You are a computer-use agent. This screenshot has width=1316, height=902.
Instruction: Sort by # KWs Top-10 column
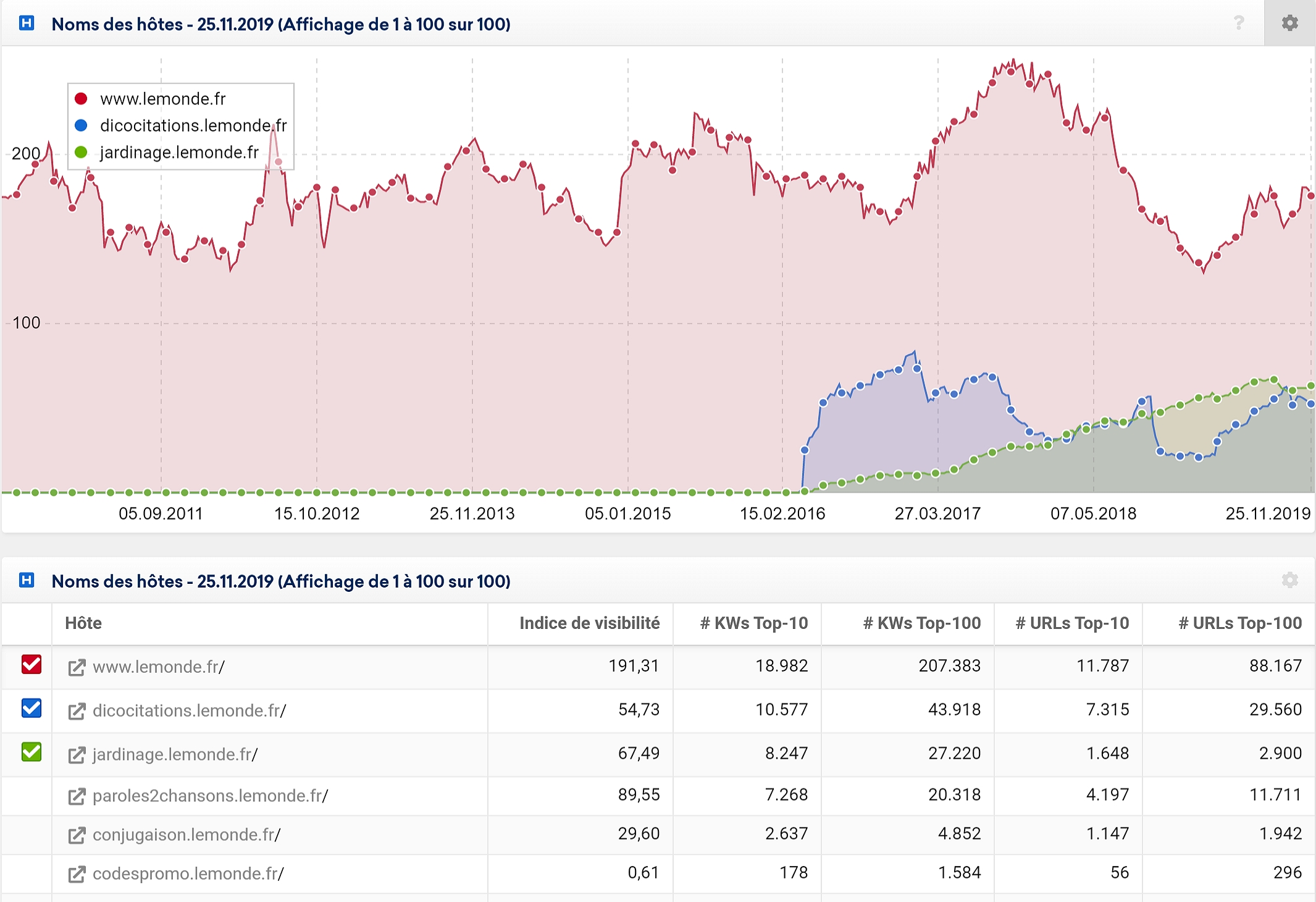pyautogui.click(x=754, y=623)
